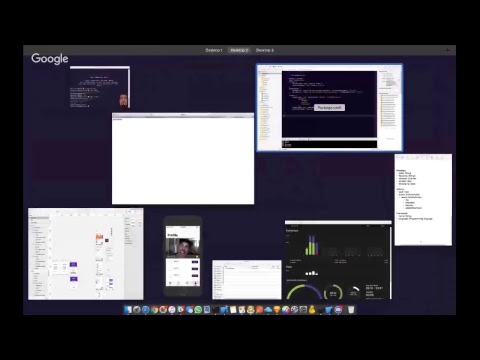Open Google Chrome from the Dock
The width and height of the screenshot is (480, 360).
tap(154, 310)
